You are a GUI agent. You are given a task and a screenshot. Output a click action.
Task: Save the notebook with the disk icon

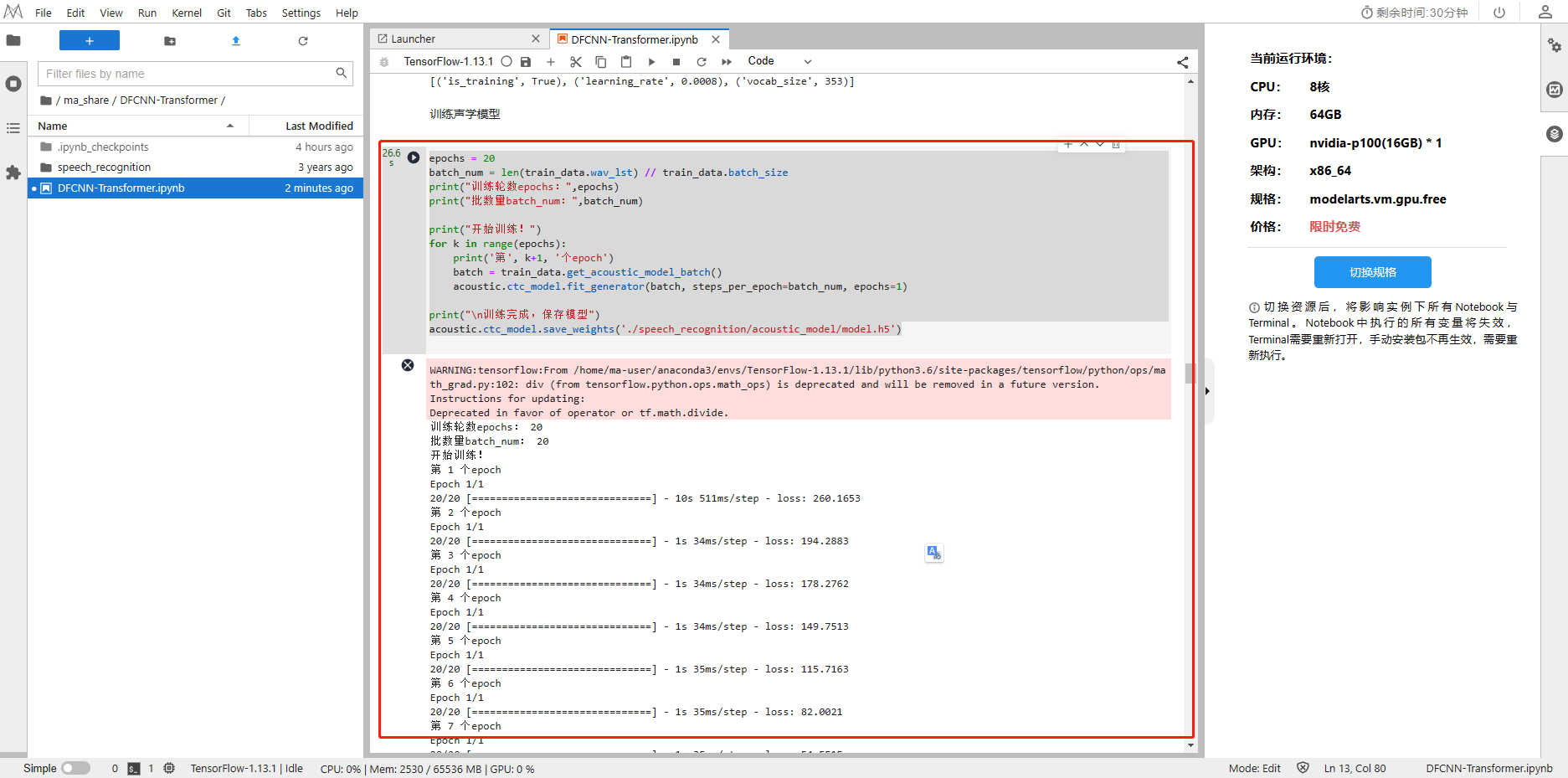pyautogui.click(x=526, y=62)
